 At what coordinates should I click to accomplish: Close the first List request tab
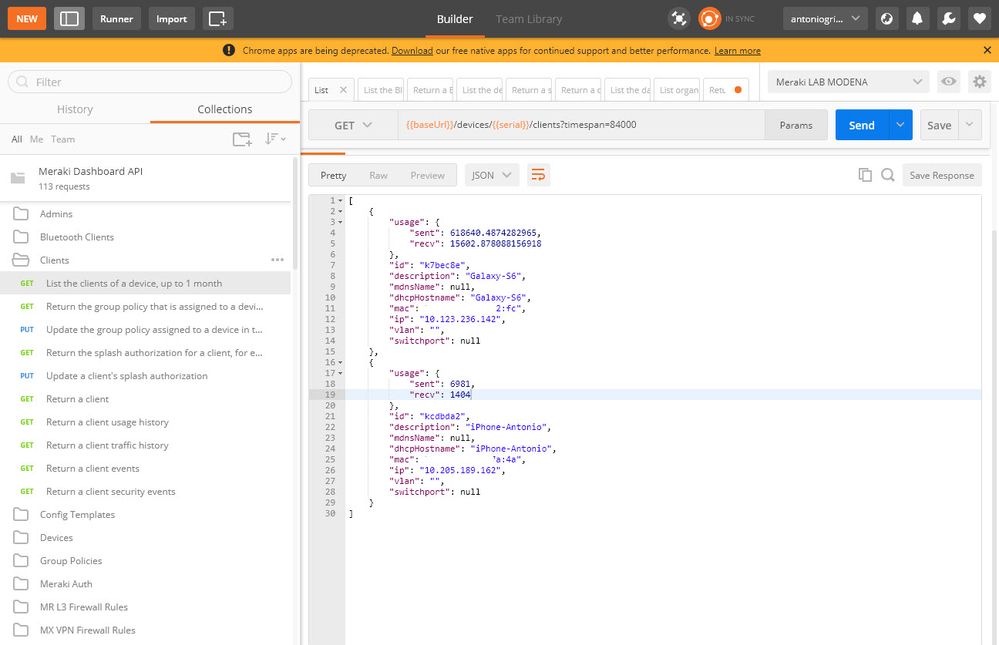(x=343, y=90)
